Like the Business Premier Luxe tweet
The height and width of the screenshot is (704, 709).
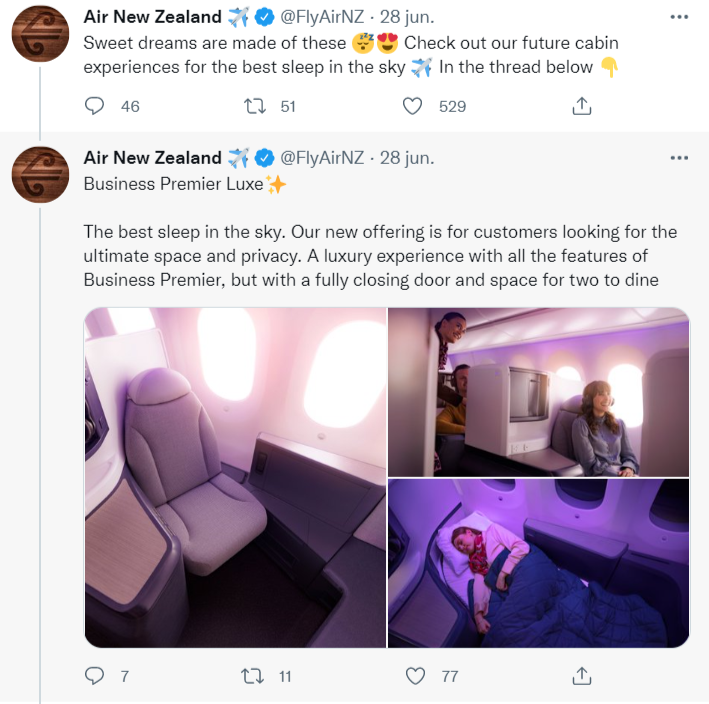tap(416, 677)
